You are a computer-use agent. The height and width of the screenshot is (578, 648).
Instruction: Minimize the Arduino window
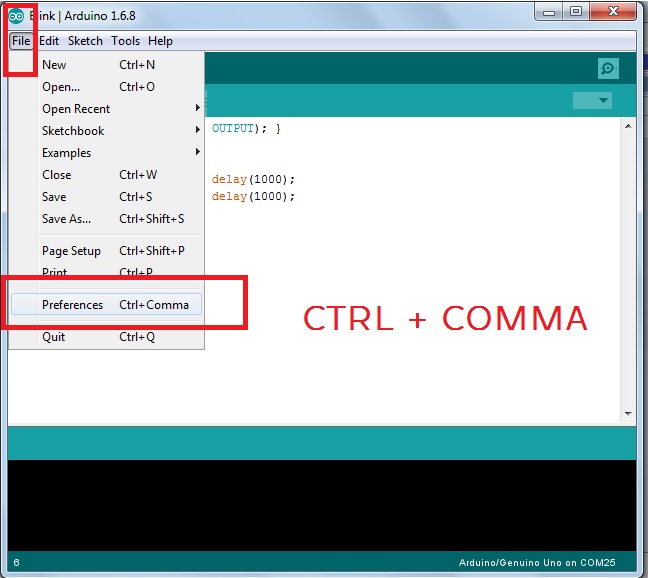[x=549, y=12]
